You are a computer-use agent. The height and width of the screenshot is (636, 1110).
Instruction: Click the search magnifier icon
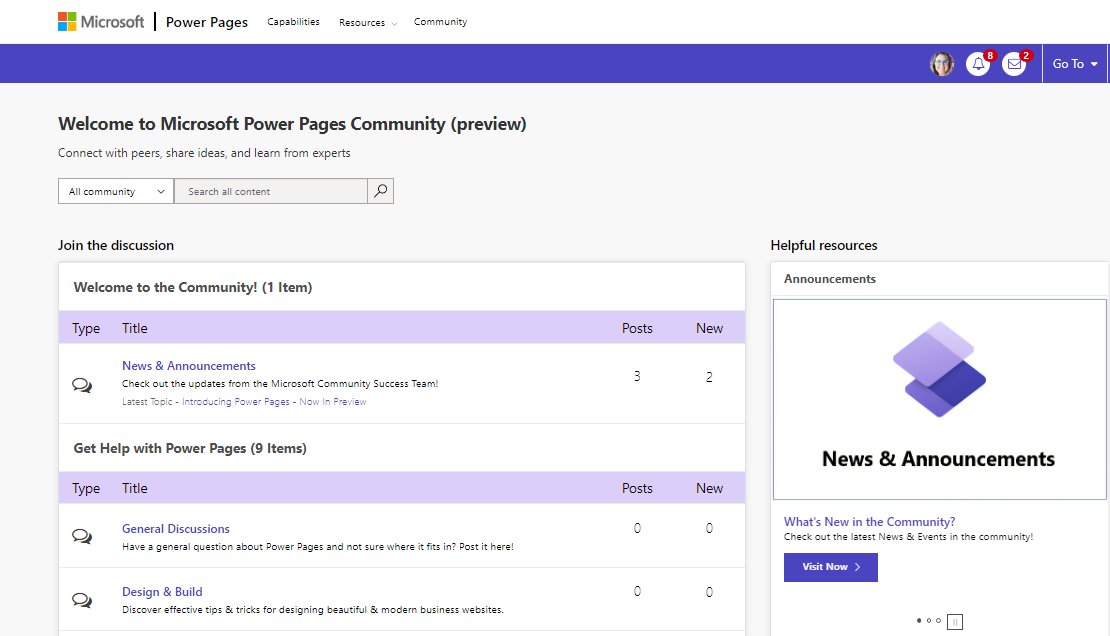click(x=381, y=190)
